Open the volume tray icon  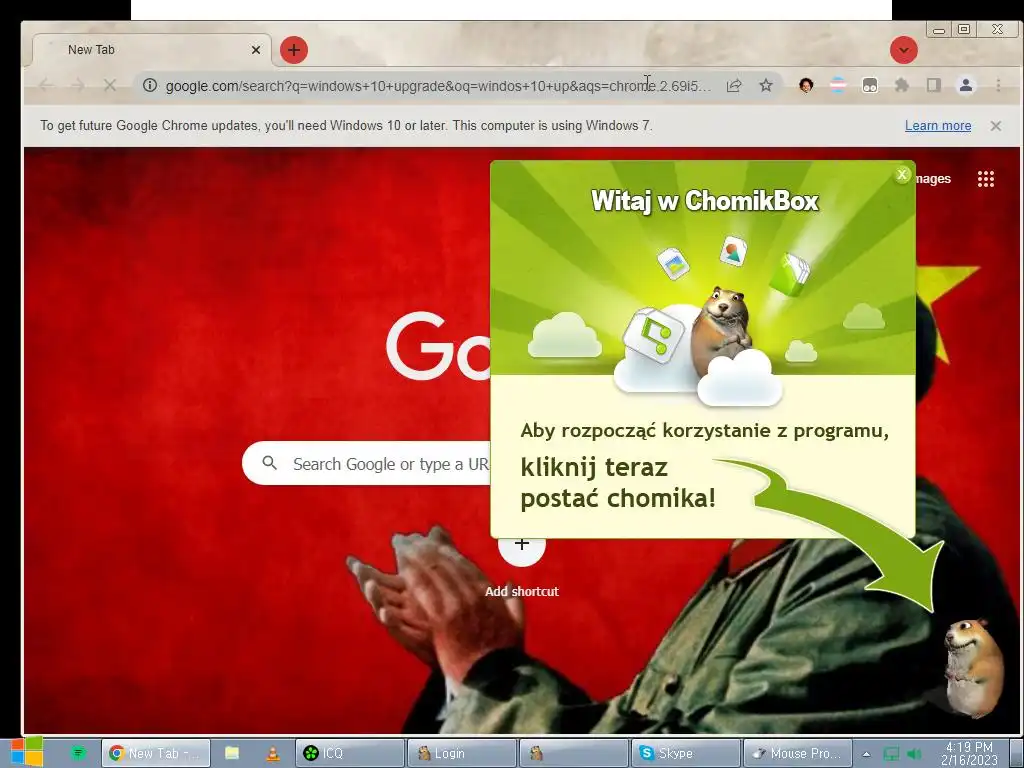point(914,754)
